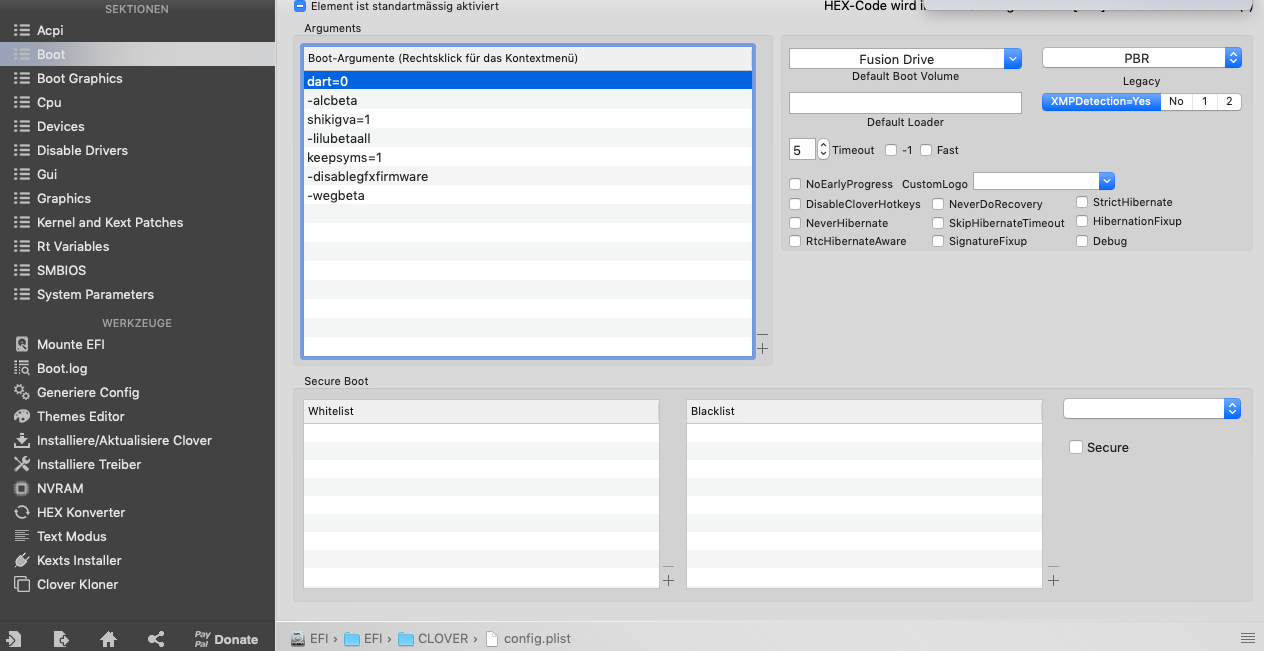Enable the Timeout -1 checkbox
1264x651 pixels.
point(891,150)
